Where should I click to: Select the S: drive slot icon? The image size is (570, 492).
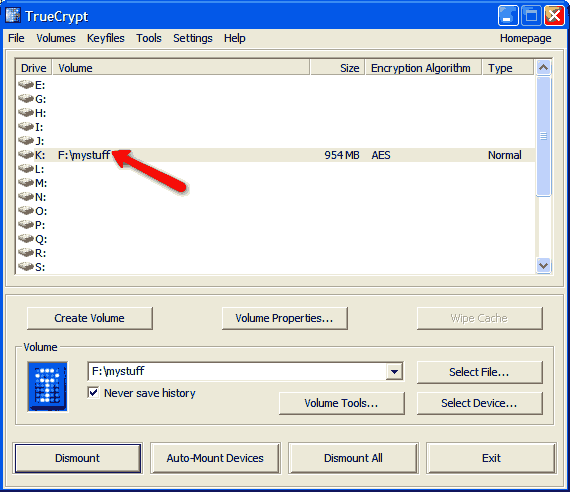(26, 267)
